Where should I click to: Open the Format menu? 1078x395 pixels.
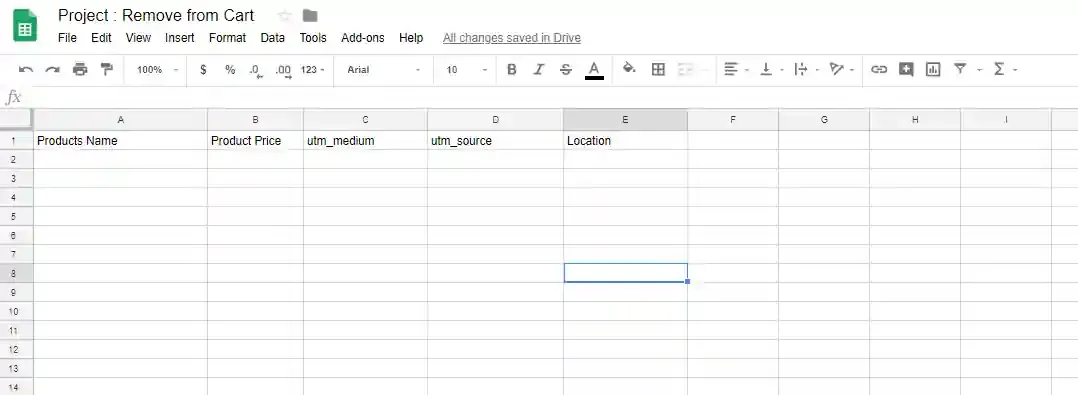228,38
